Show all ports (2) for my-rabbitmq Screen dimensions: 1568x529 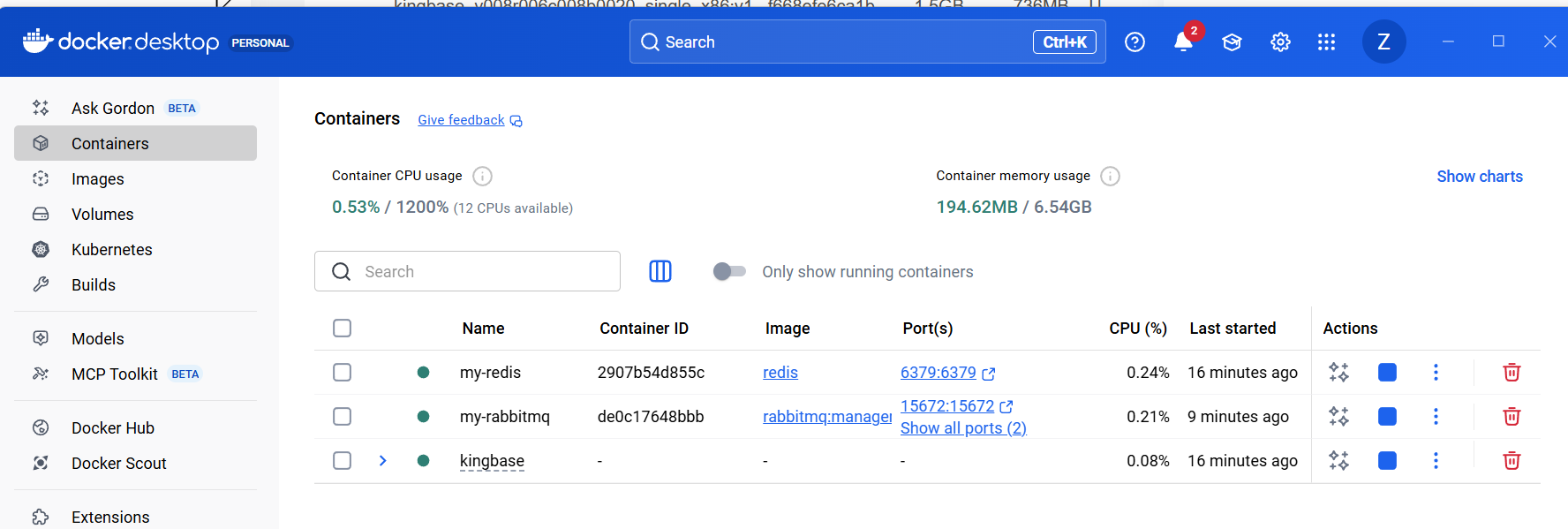[x=963, y=428]
